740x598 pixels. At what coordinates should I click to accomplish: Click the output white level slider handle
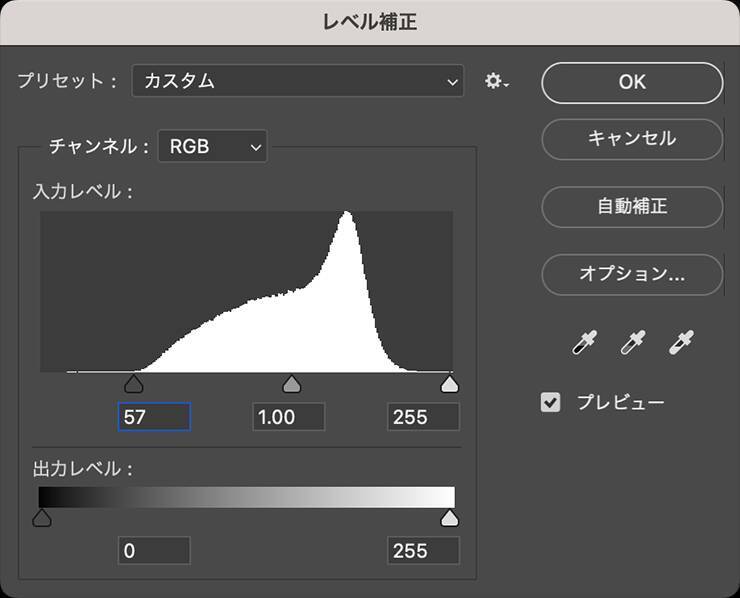click(x=450, y=517)
